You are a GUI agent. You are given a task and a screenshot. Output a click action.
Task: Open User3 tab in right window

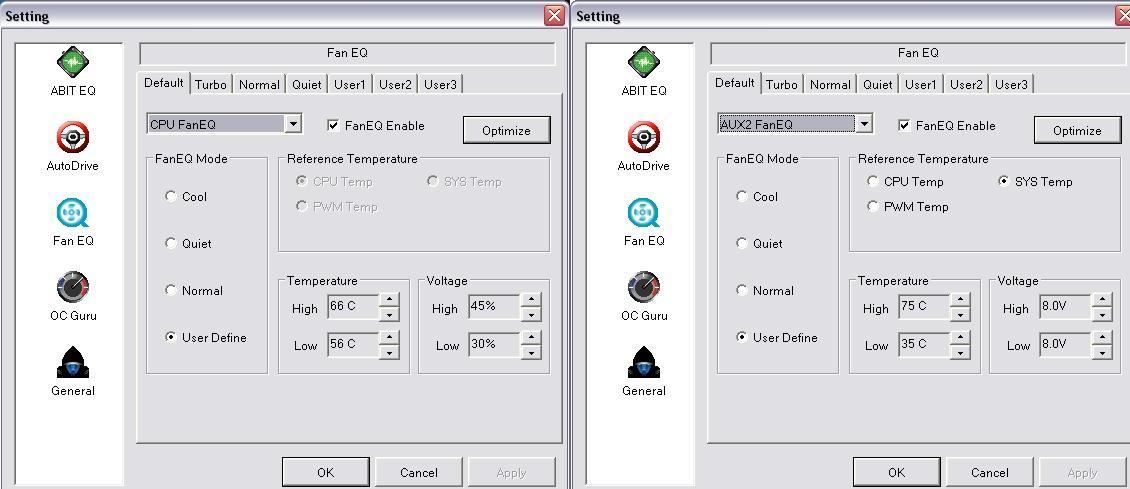tap(1011, 84)
